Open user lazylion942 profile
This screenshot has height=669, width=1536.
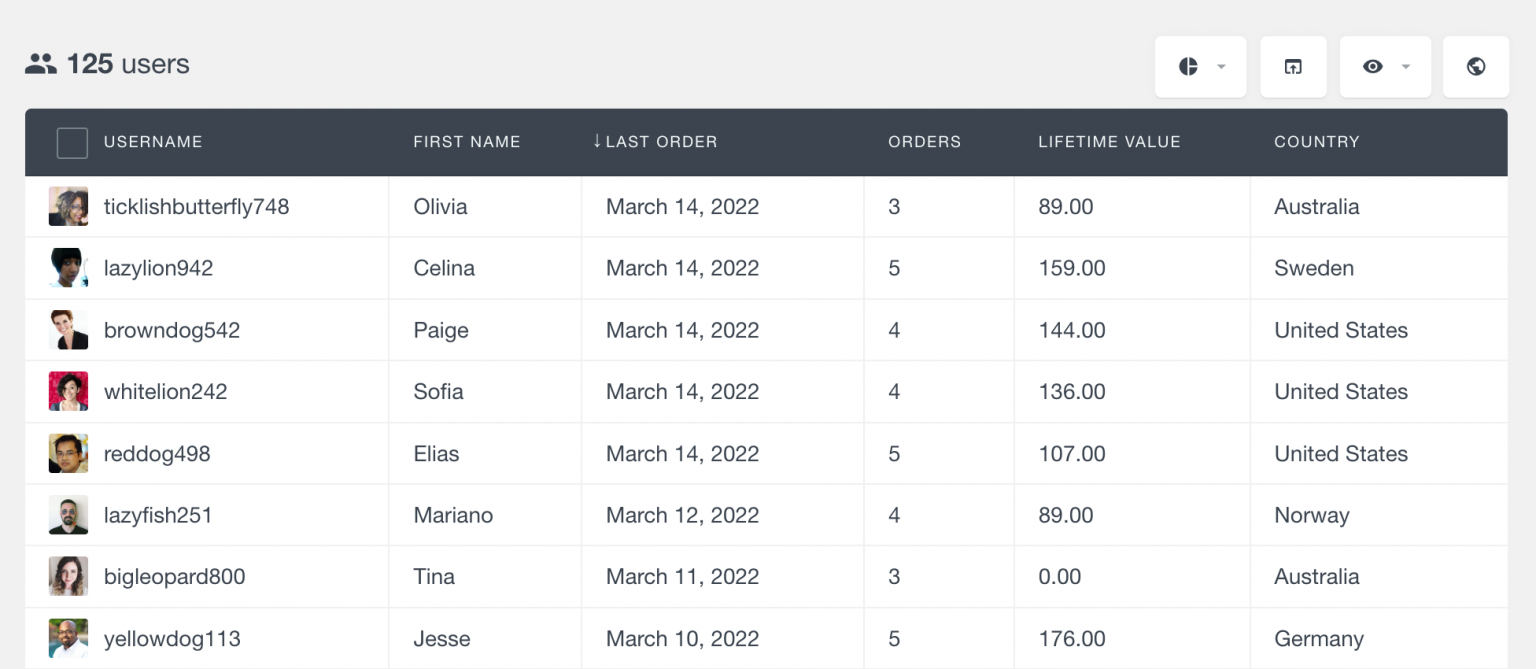[158, 268]
